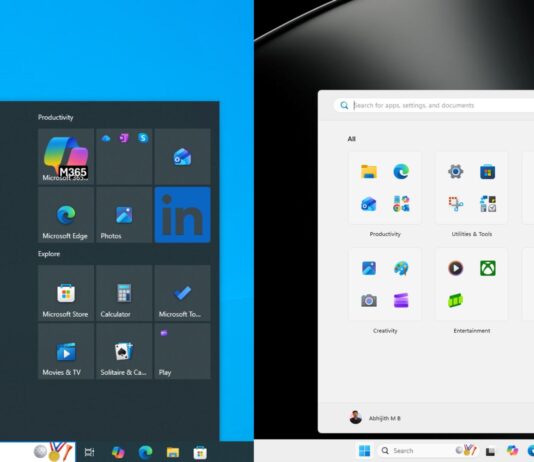Screen dimensions: 534x462
Task: Open Photos in Creativity category
Action: point(369,268)
